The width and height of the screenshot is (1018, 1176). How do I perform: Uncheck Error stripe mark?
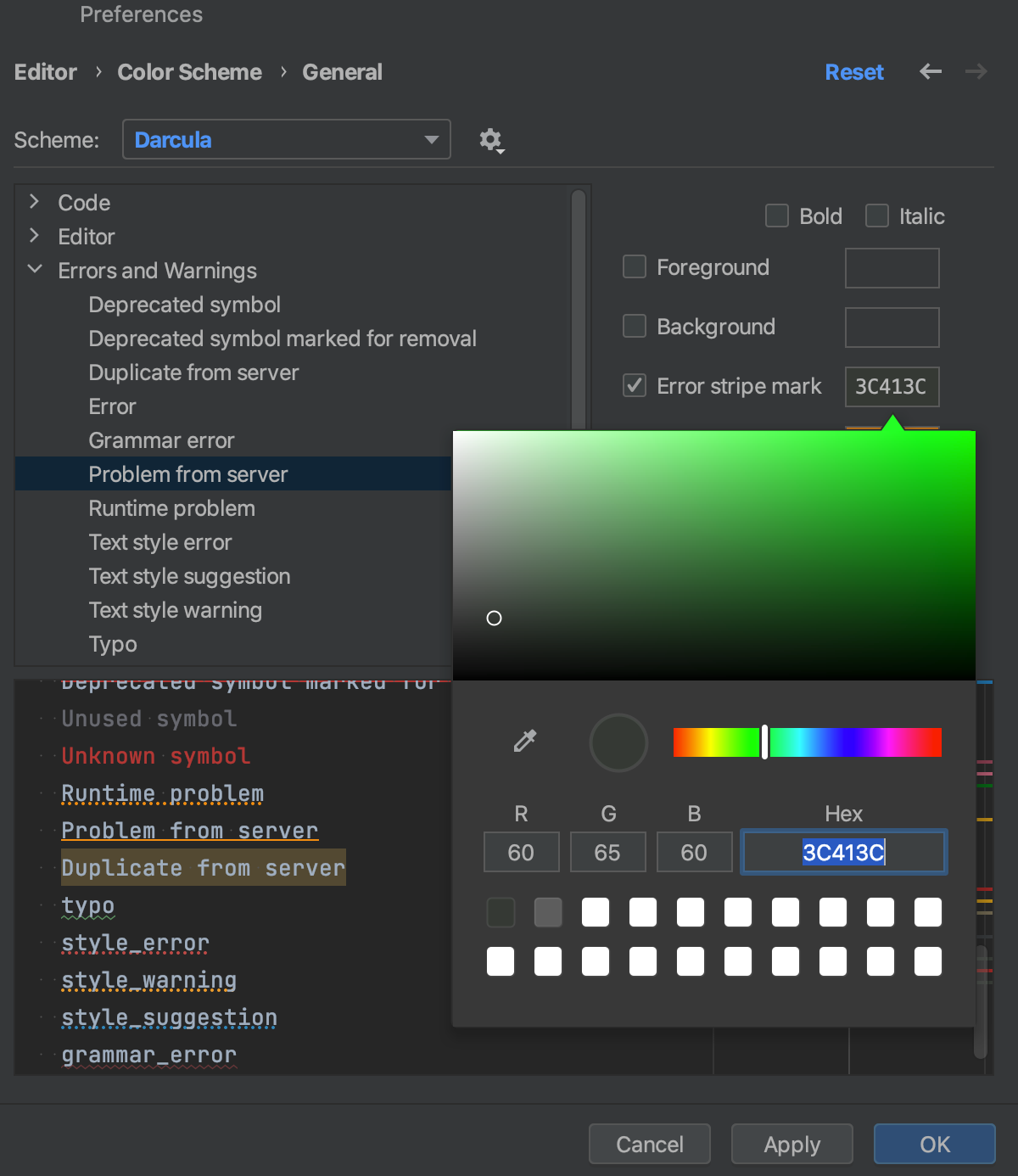(634, 385)
